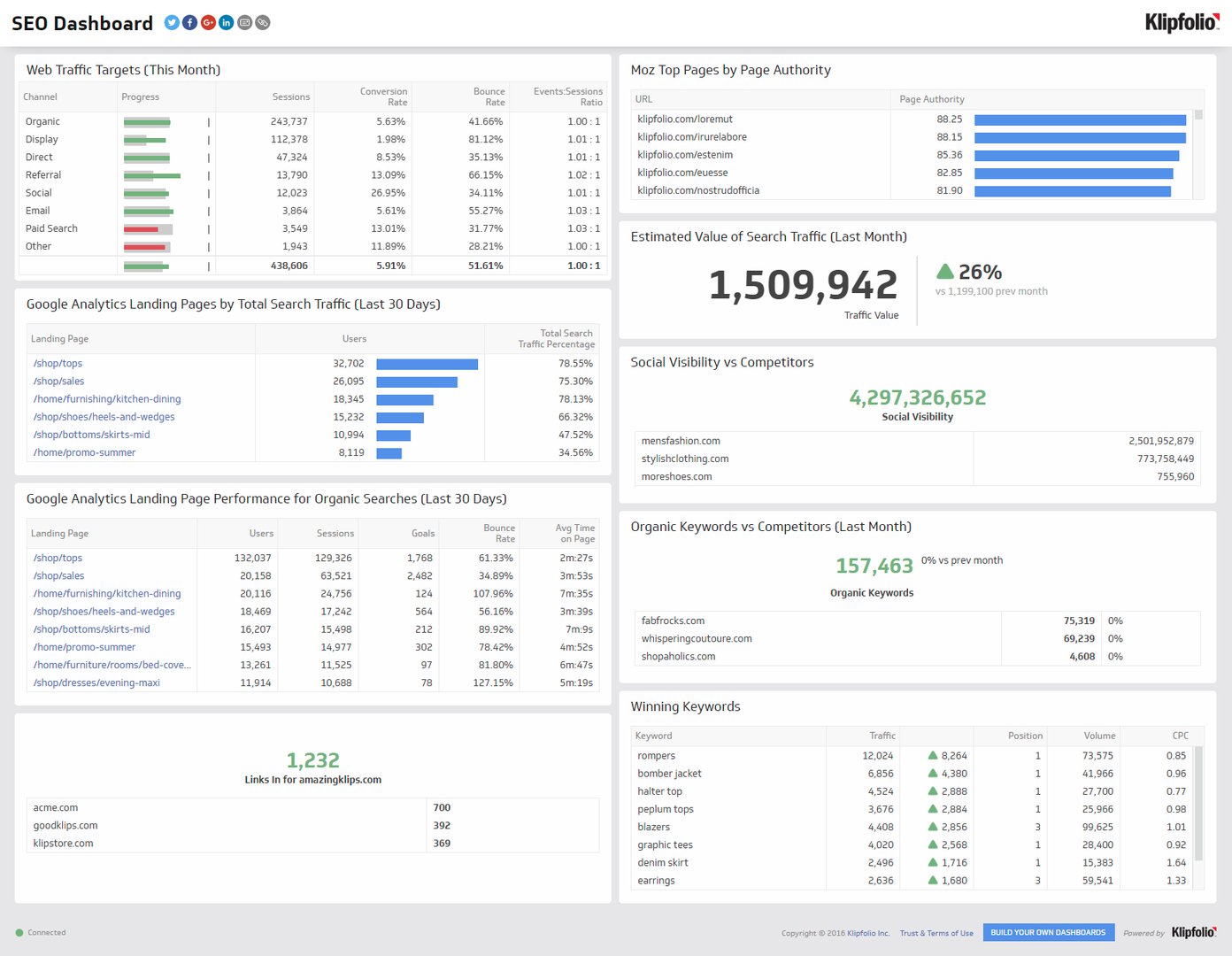
Task: Click the SEO Dashboard title
Action: [82, 23]
